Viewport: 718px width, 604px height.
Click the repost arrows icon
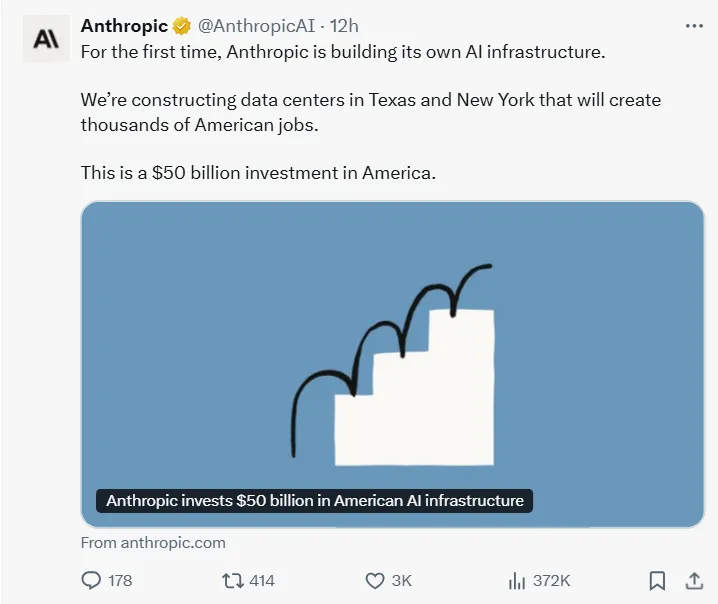point(231,580)
